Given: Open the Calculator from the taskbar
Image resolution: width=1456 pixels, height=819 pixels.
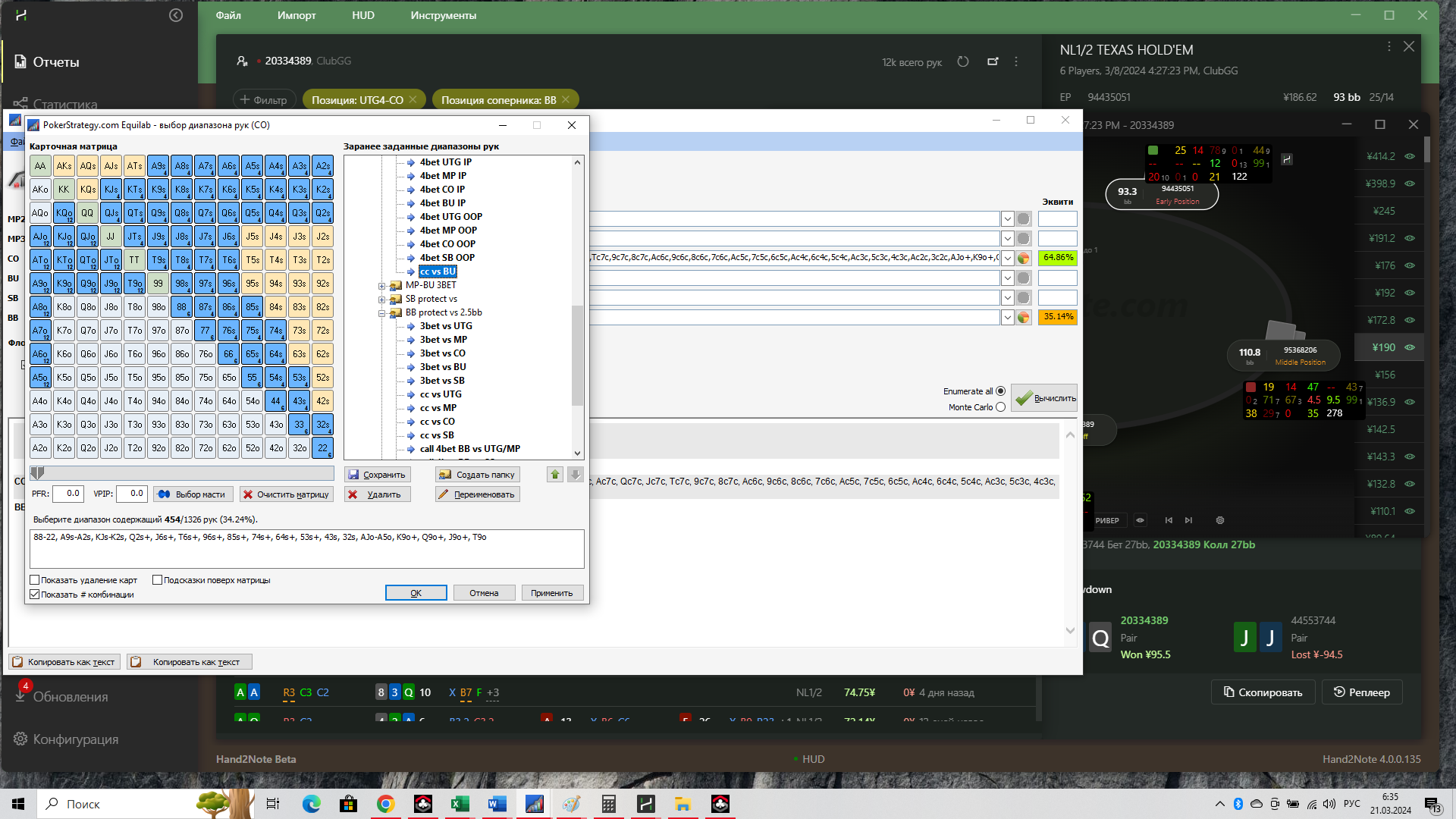Looking at the screenshot, I should (608, 804).
